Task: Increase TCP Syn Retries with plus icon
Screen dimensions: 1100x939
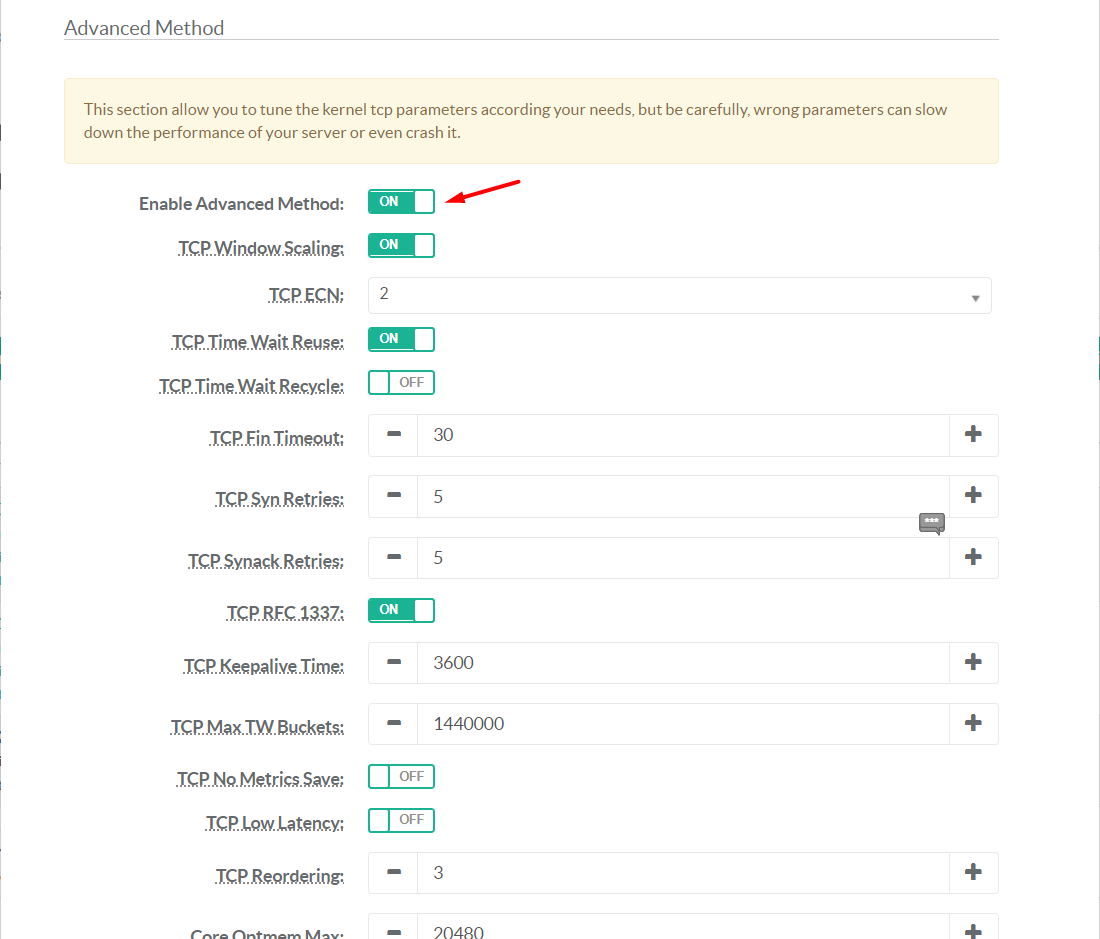Action: 973,496
